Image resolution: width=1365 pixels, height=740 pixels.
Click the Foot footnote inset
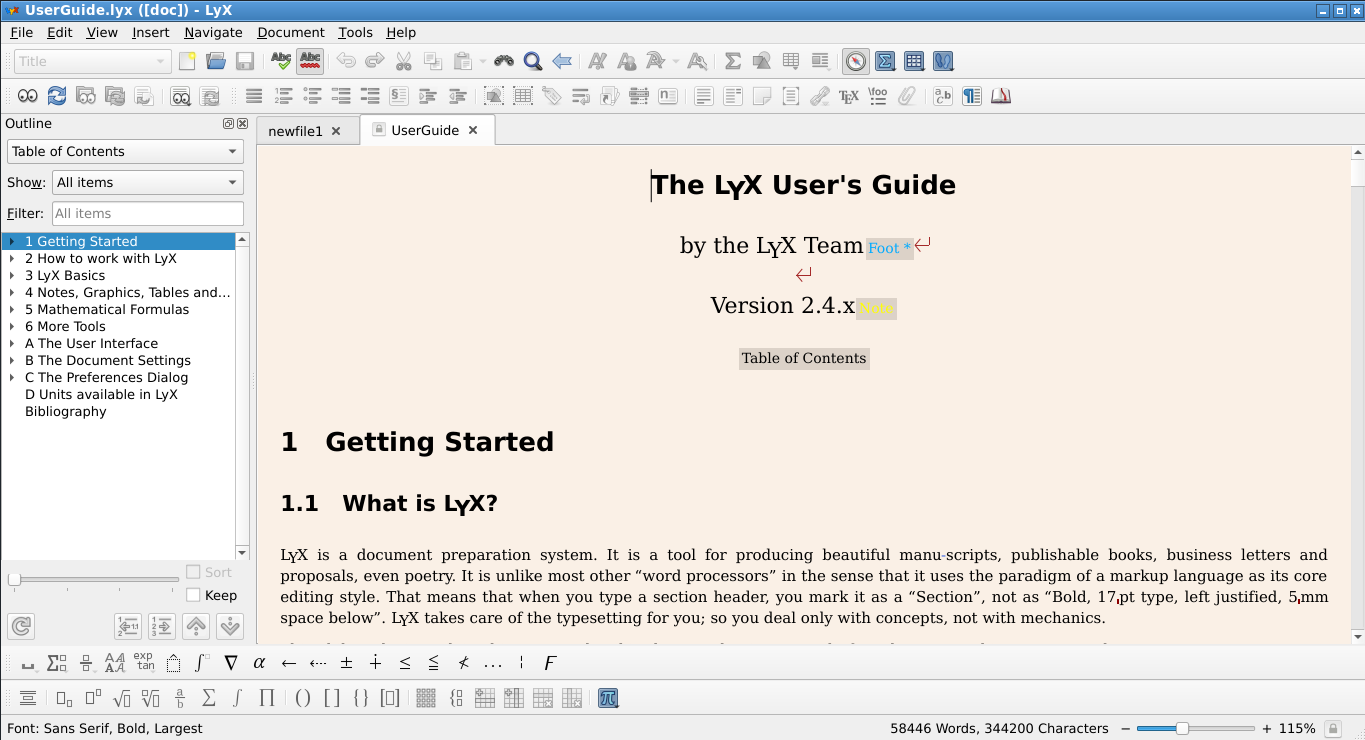click(x=889, y=248)
